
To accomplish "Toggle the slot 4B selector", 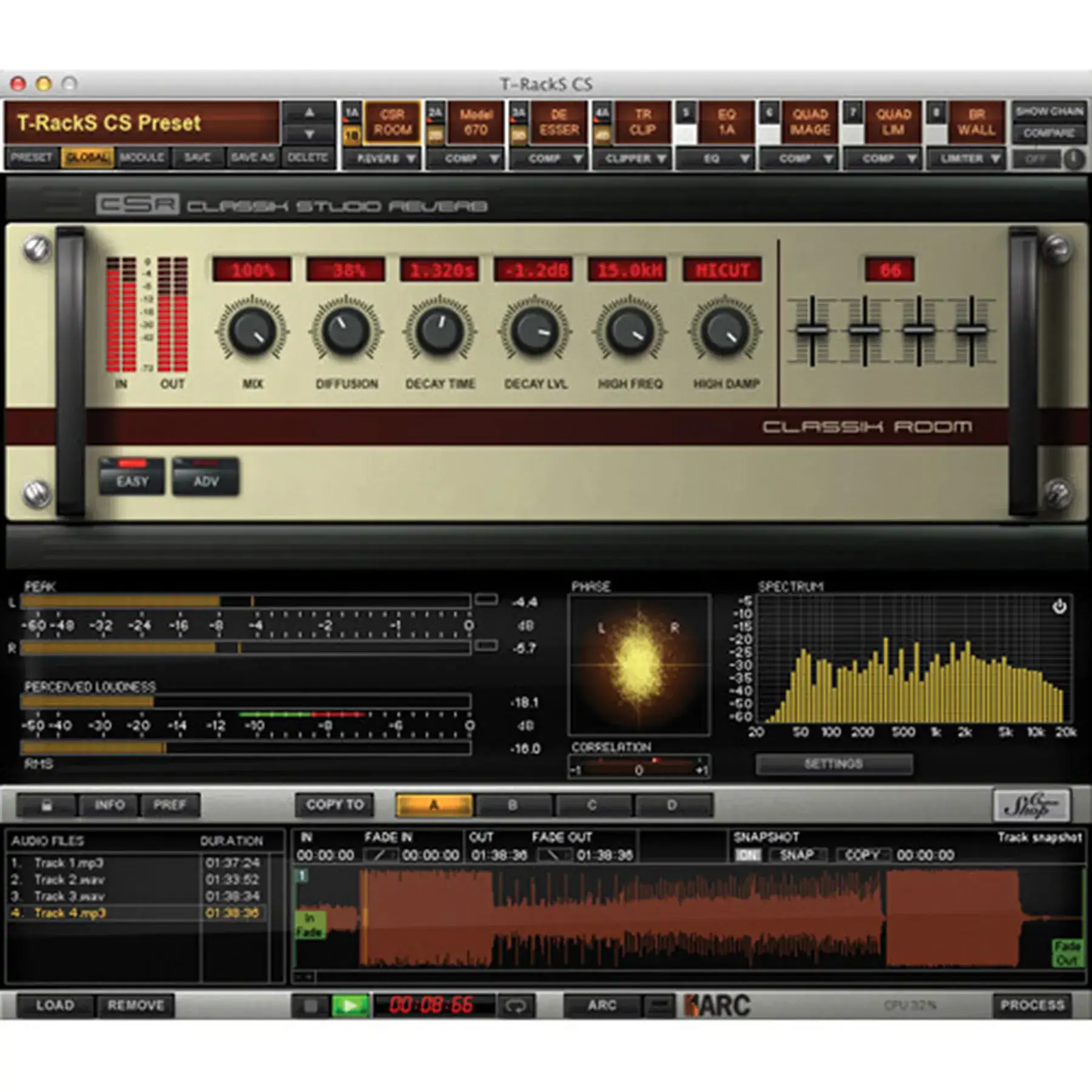I will 602,135.
